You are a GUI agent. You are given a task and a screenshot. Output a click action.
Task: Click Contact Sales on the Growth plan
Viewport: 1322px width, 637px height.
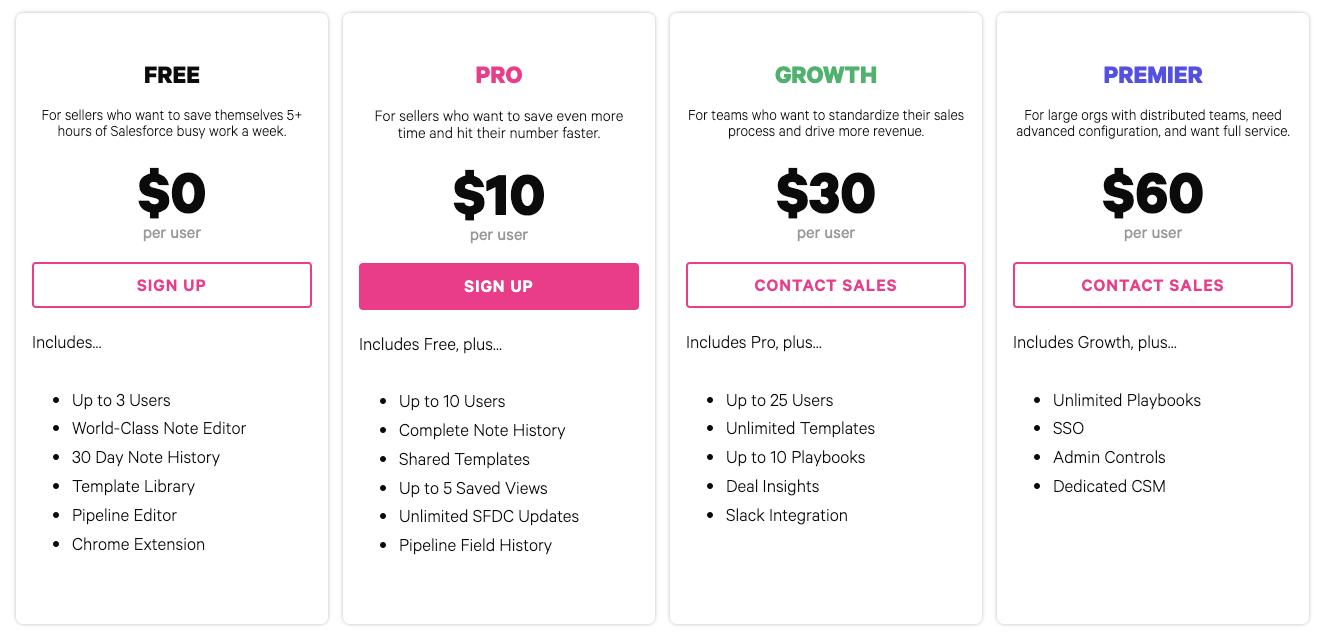[x=825, y=285]
